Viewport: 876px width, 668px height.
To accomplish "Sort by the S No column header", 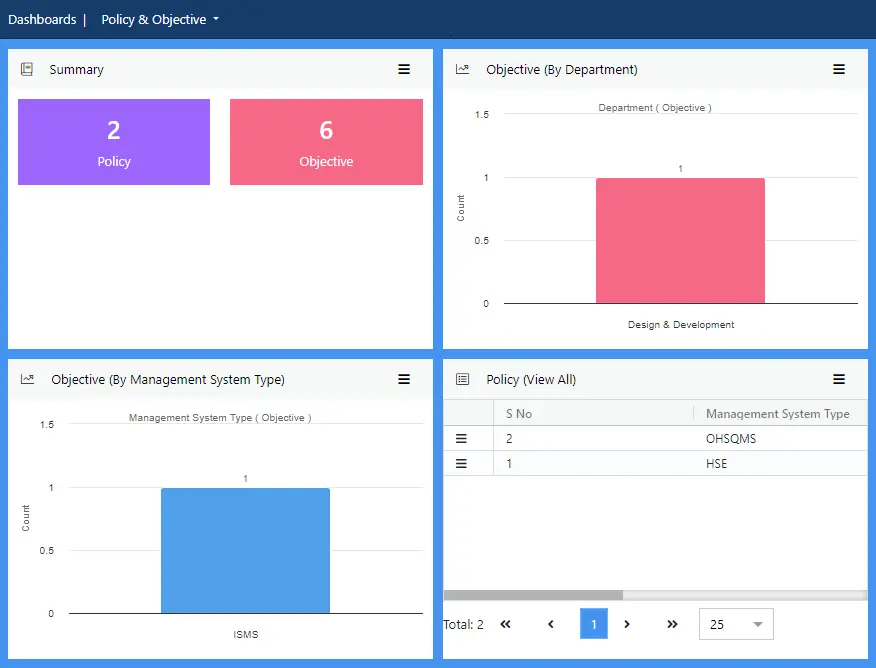I will pyautogui.click(x=519, y=413).
